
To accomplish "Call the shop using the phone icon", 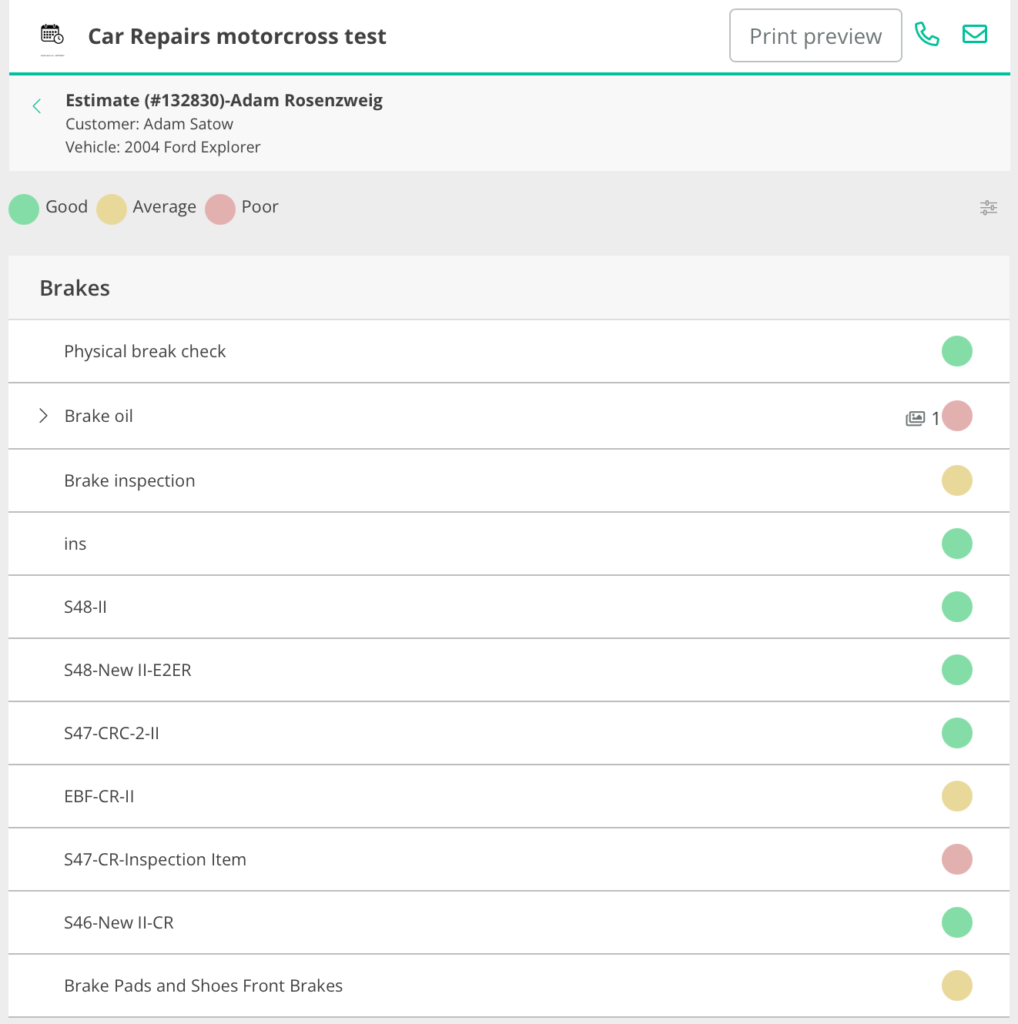I will tap(927, 35).
